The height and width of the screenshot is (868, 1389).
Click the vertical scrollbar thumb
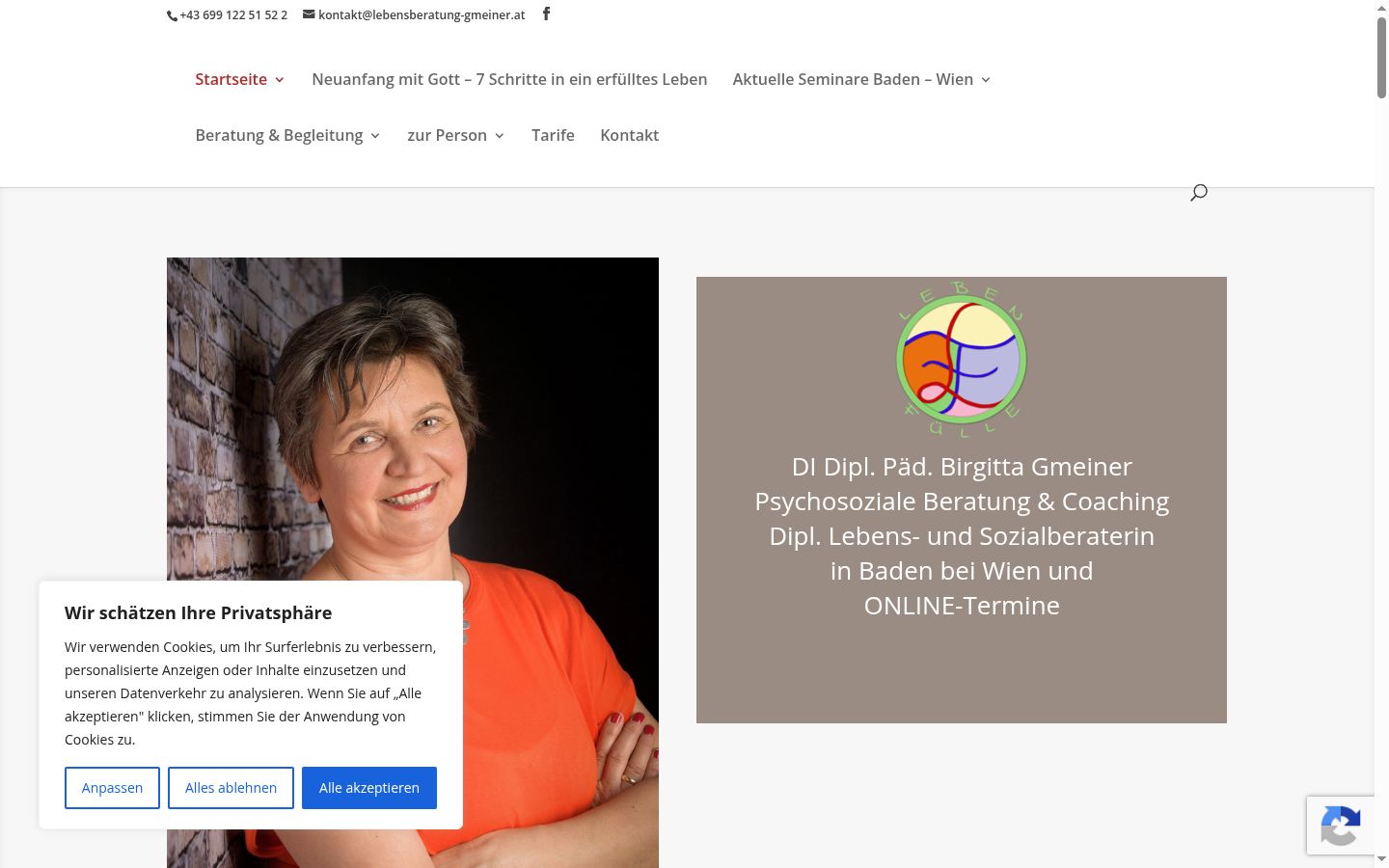tap(1381, 56)
